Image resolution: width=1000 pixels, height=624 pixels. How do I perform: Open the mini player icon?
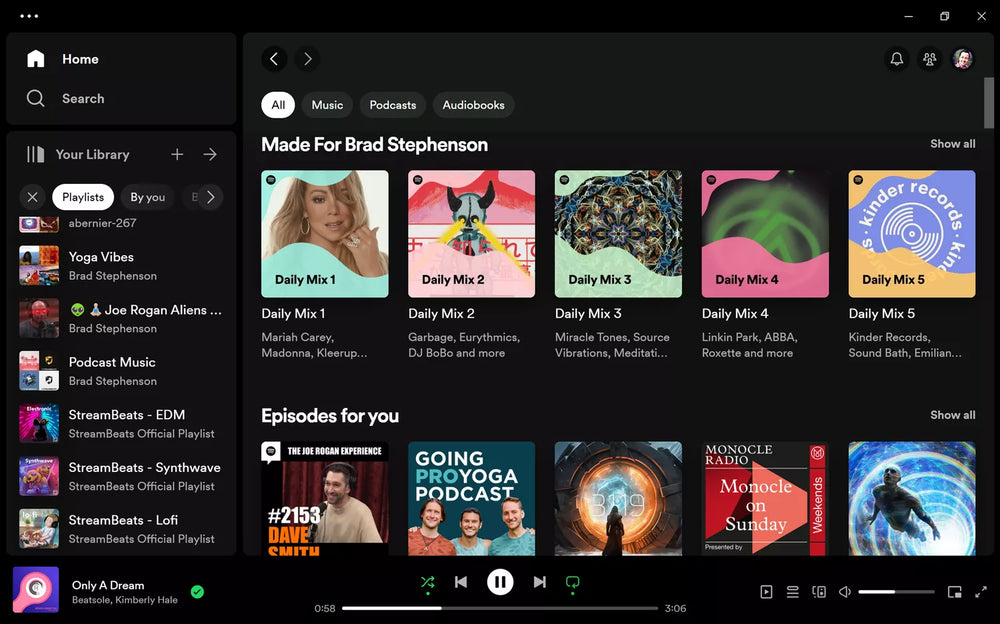(x=955, y=592)
